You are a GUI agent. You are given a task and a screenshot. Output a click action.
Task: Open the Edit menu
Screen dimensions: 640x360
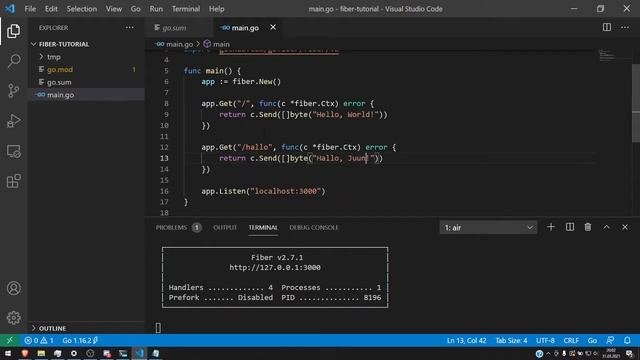coord(51,9)
